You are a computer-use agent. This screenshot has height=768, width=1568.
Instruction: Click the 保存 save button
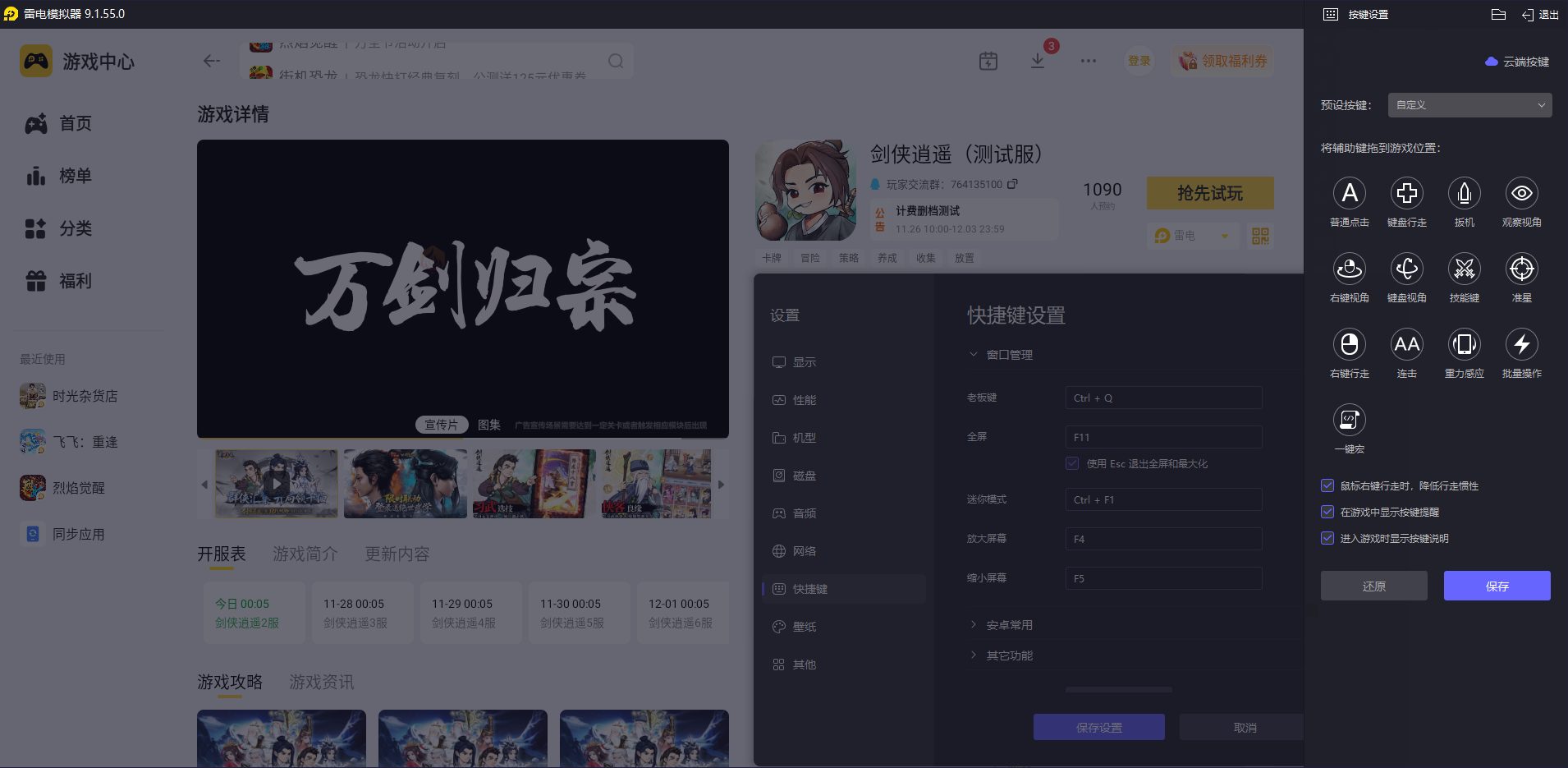coord(1496,586)
